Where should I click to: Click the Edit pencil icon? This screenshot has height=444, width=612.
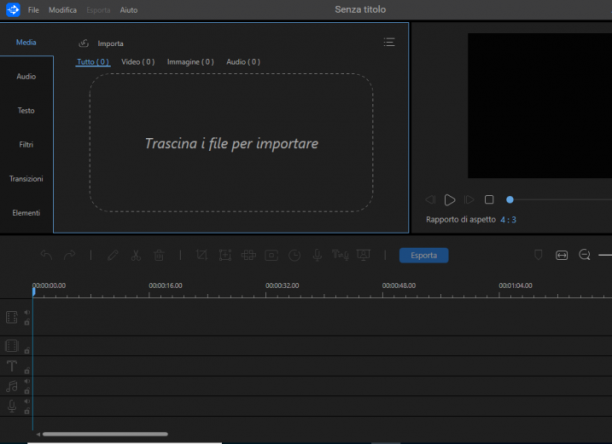[113, 255]
